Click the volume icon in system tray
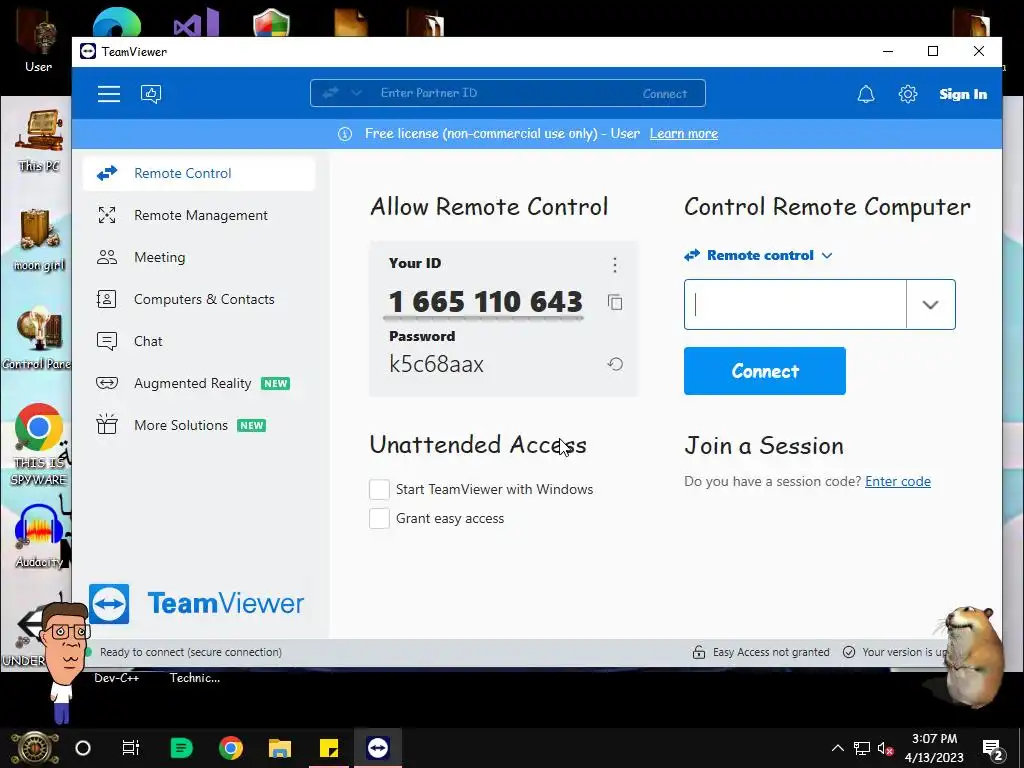This screenshot has width=1024, height=768. 886,748
